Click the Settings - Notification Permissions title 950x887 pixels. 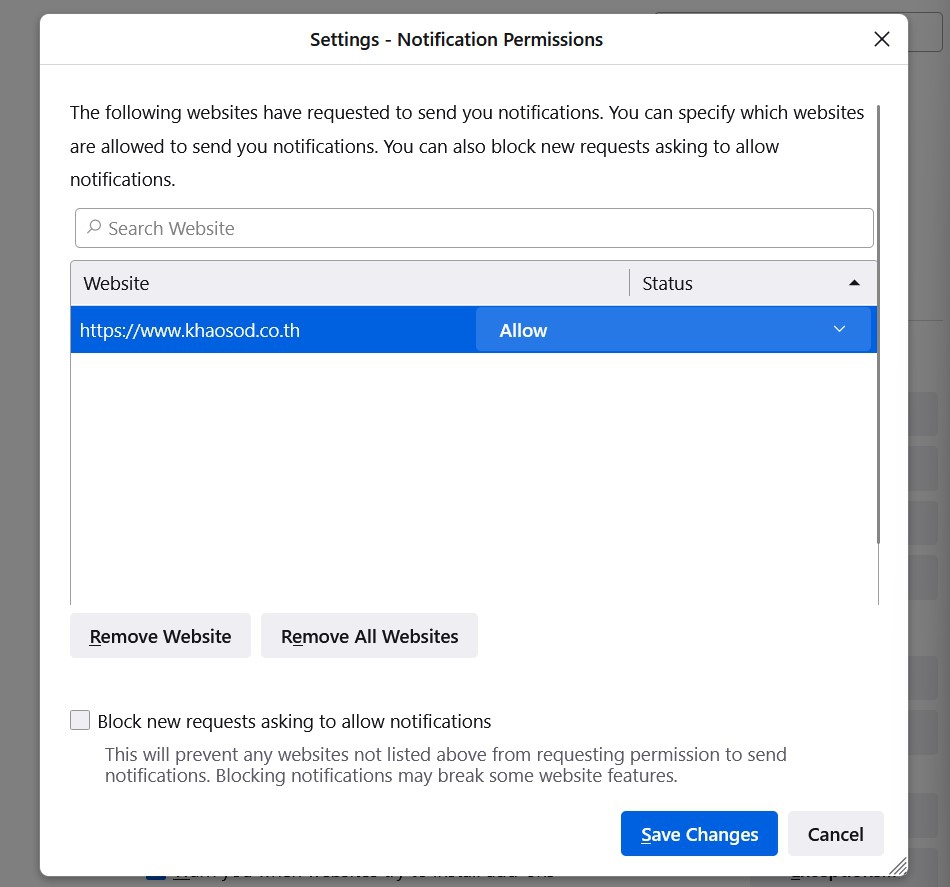(x=456, y=40)
